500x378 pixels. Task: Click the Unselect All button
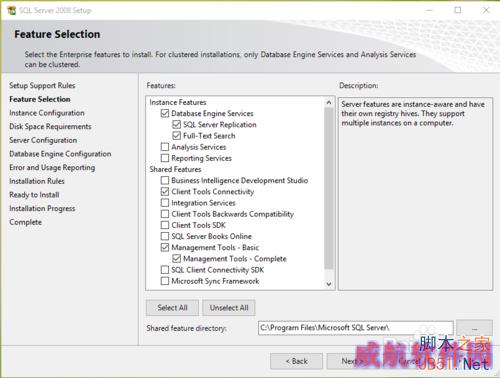coord(229,308)
